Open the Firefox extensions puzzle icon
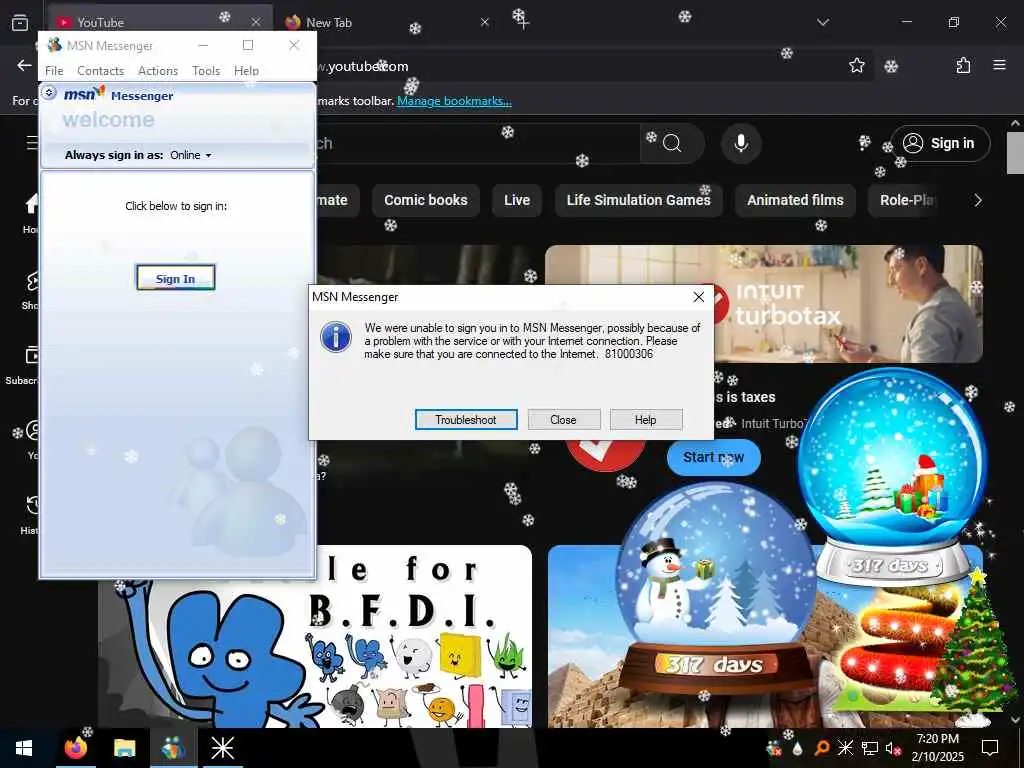 pos(963,65)
